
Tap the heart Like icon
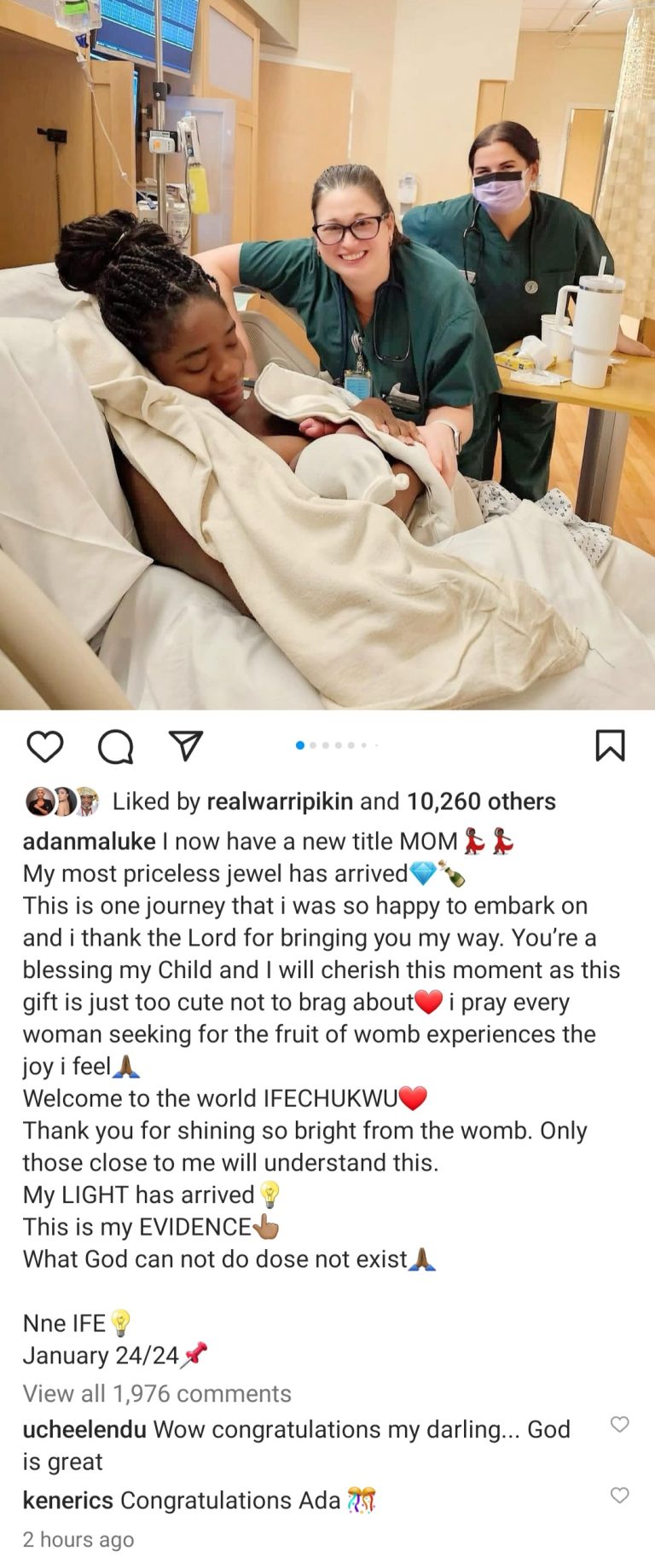click(x=45, y=746)
